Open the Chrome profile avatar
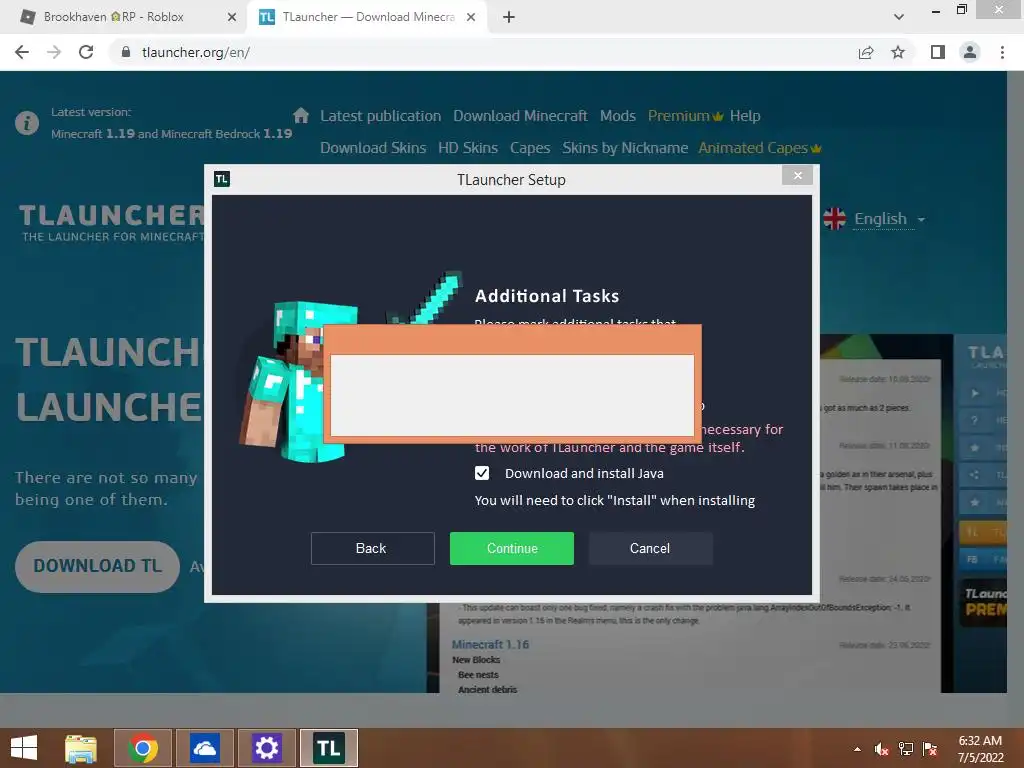The height and width of the screenshot is (768, 1024). pyautogui.click(x=970, y=52)
